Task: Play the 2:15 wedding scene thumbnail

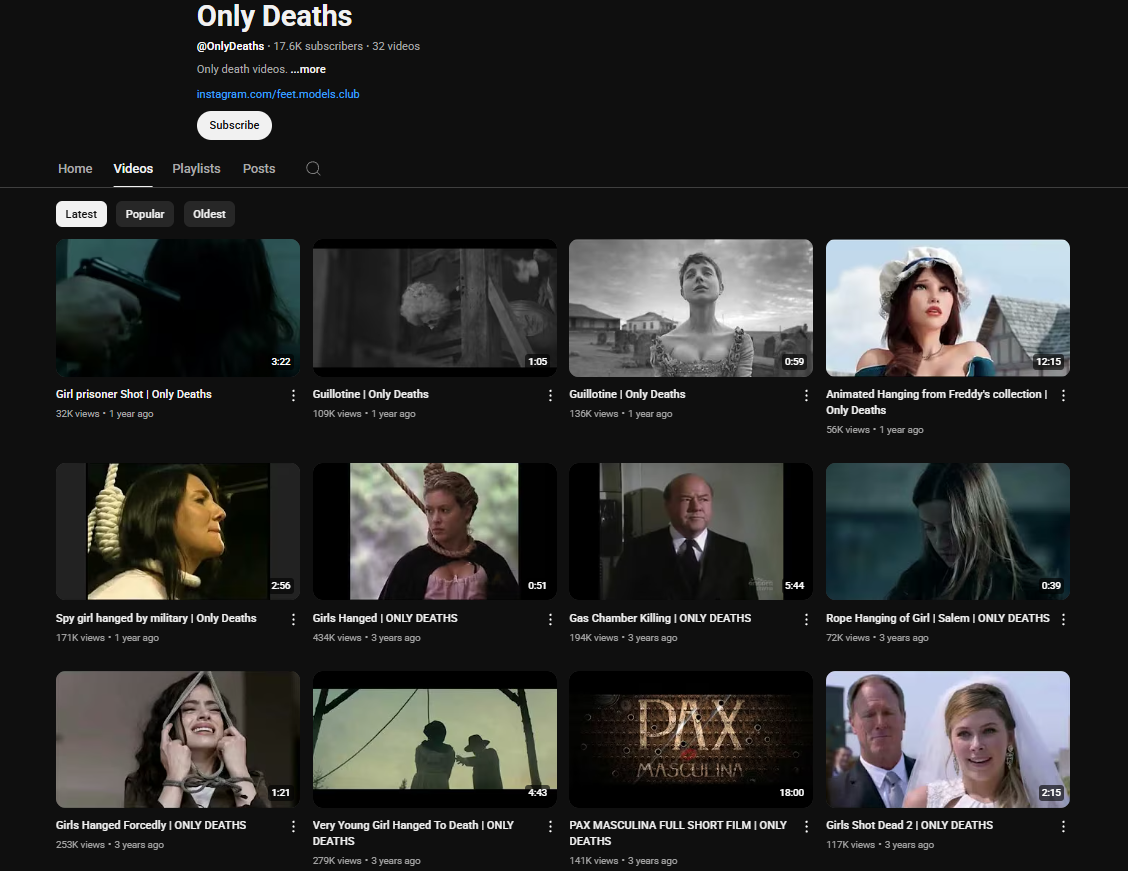Action: pyautogui.click(x=947, y=739)
